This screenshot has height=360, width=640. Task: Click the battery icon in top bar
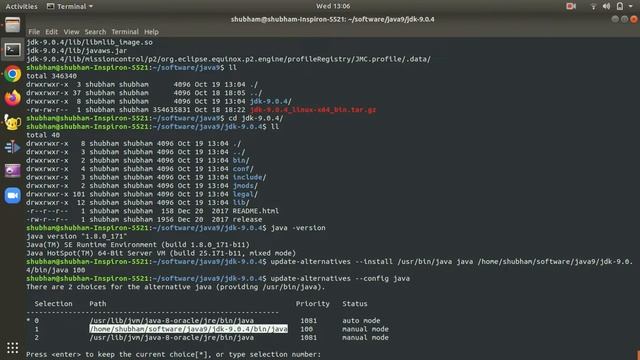tap(620, 6)
